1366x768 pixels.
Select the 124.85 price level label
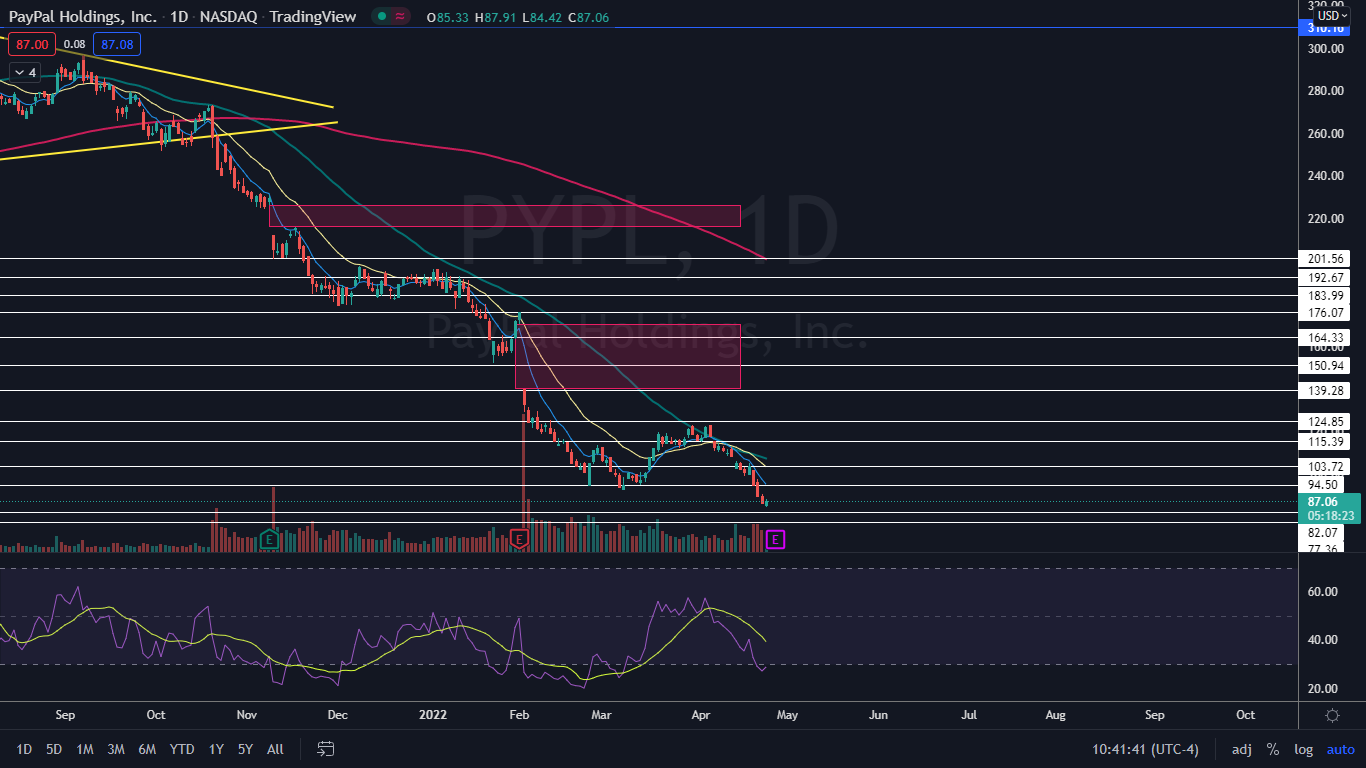[1325, 421]
